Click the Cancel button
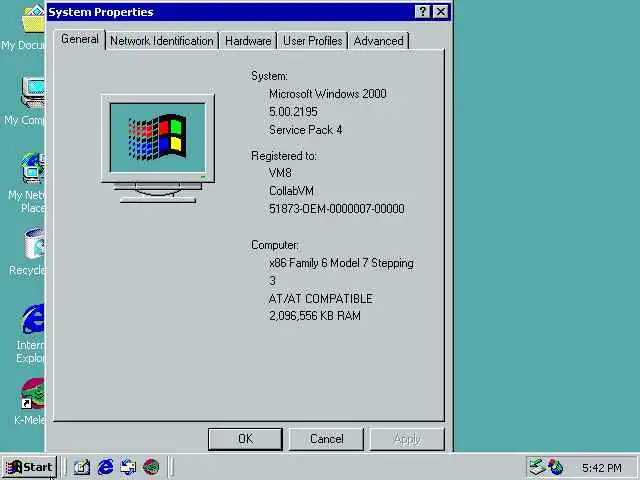The width and height of the screenshot is (640, 480). point(326,439)
